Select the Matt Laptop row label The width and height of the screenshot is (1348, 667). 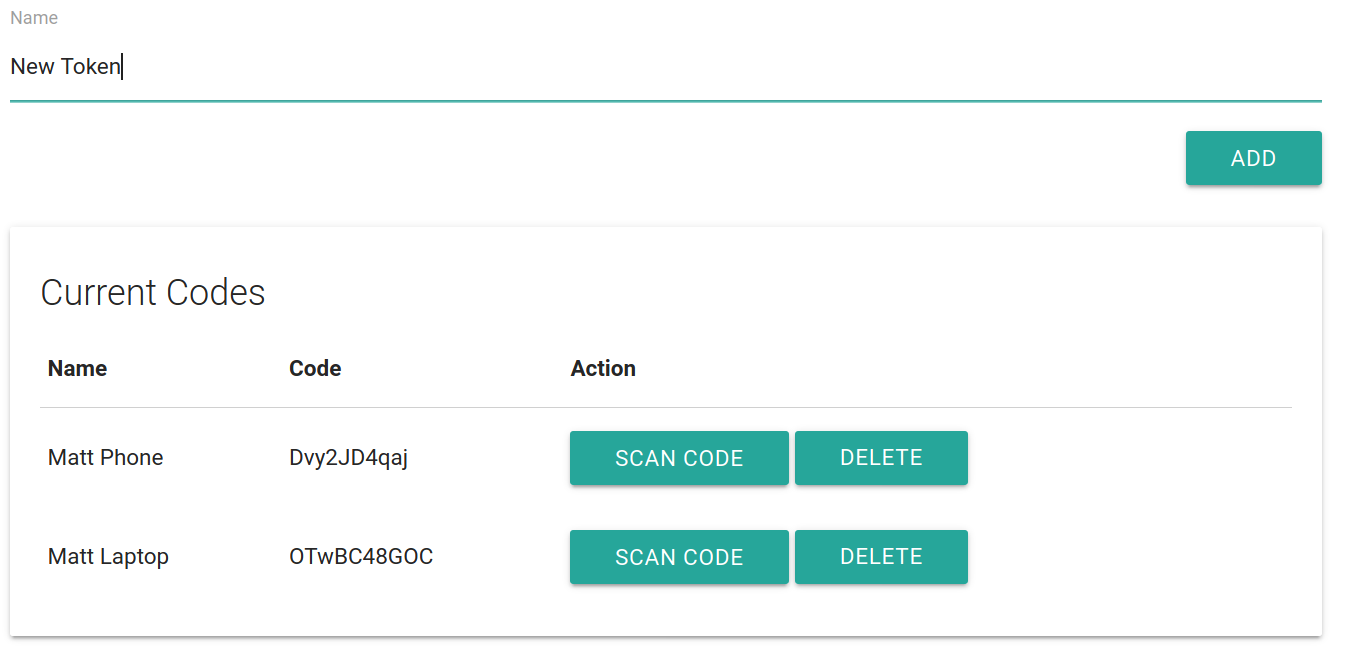pyautogui.click(x=108, y=556)
